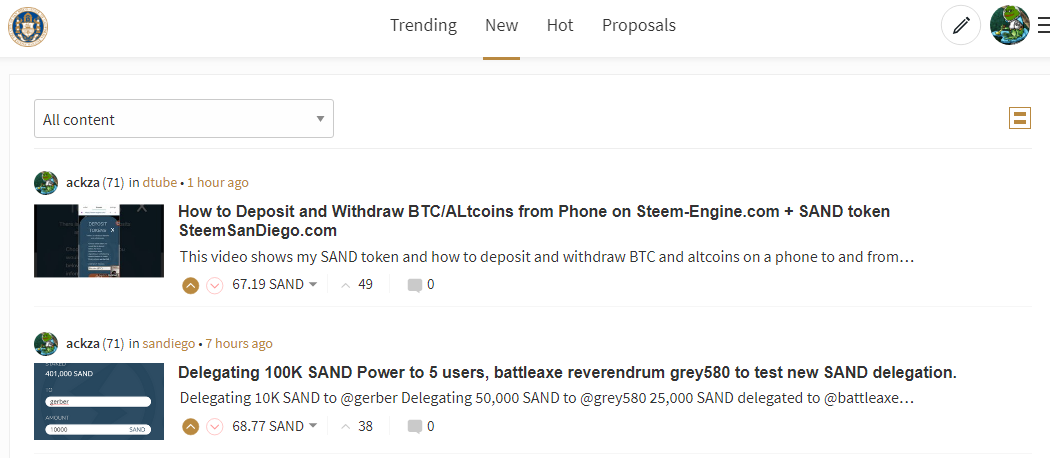Viewport: 1050px width, 458px height.
Task: Switch to the Hot tab
Action: pos(560,25)
